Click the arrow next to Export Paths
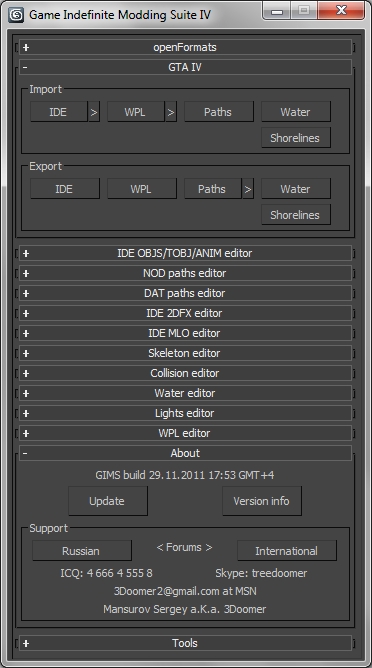This screenshot has width=372, height=668. tap(248, 189)
